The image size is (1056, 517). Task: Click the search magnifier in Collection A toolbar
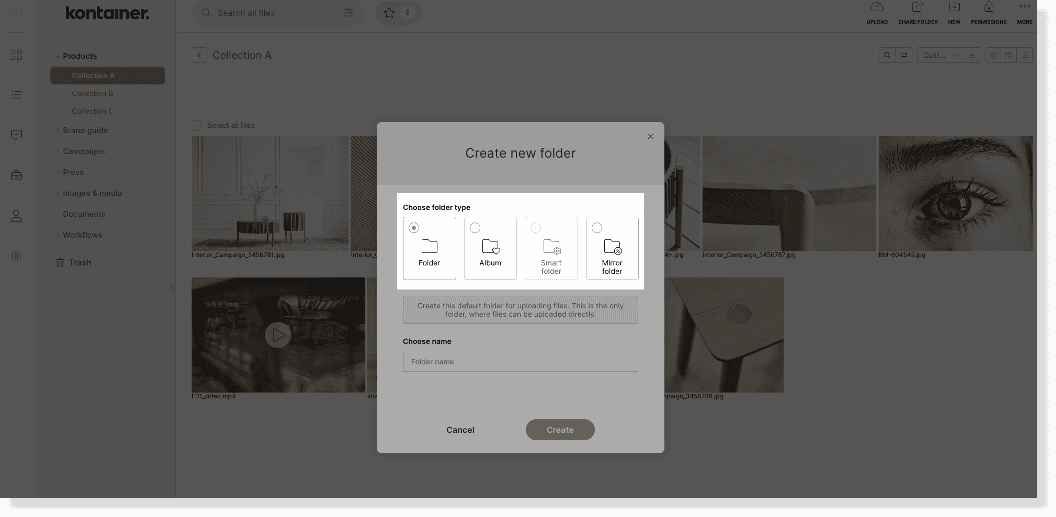[x=887, y=55]
